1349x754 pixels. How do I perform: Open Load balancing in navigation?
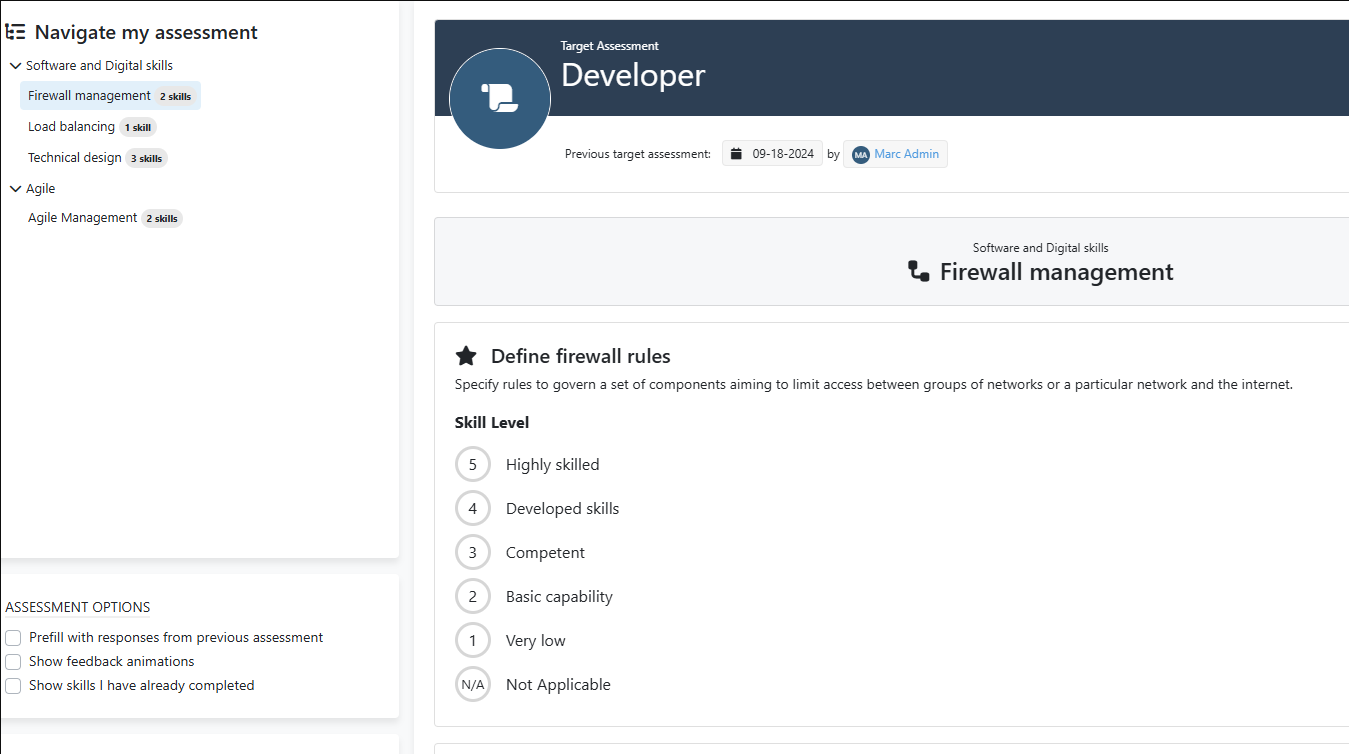[x=71, y=127]
